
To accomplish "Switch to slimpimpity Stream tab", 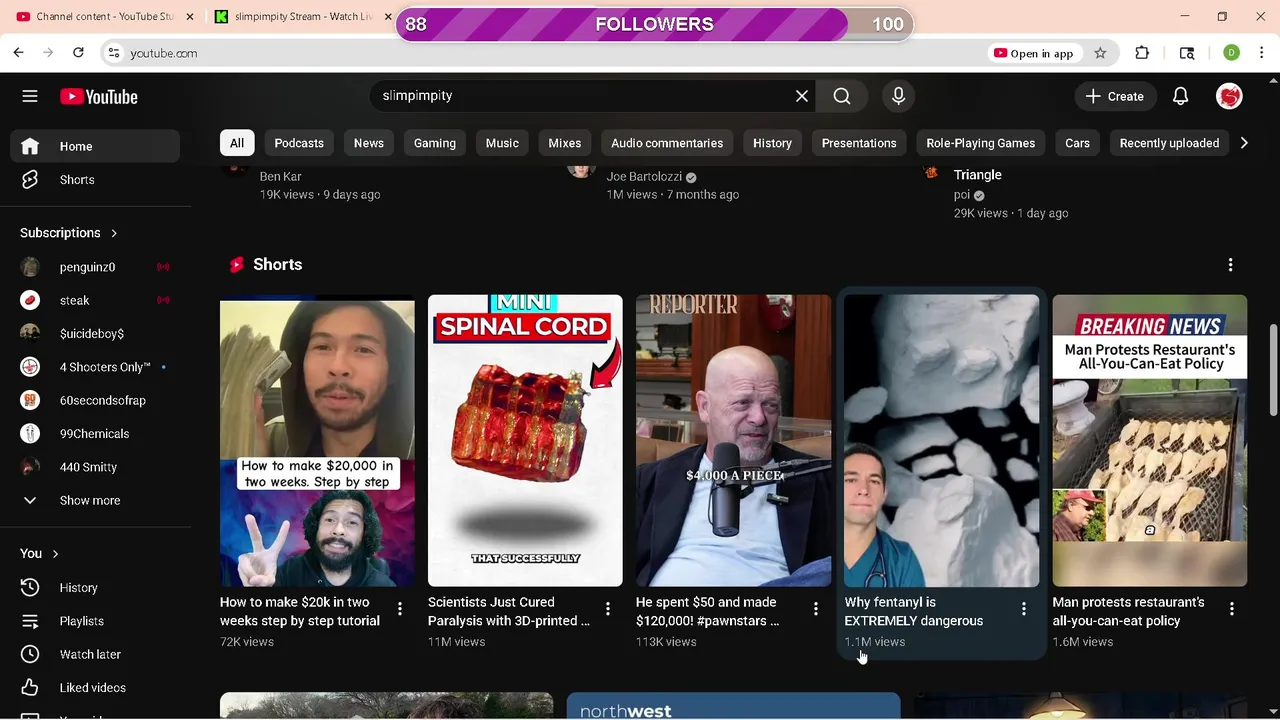I will point(302,17).
